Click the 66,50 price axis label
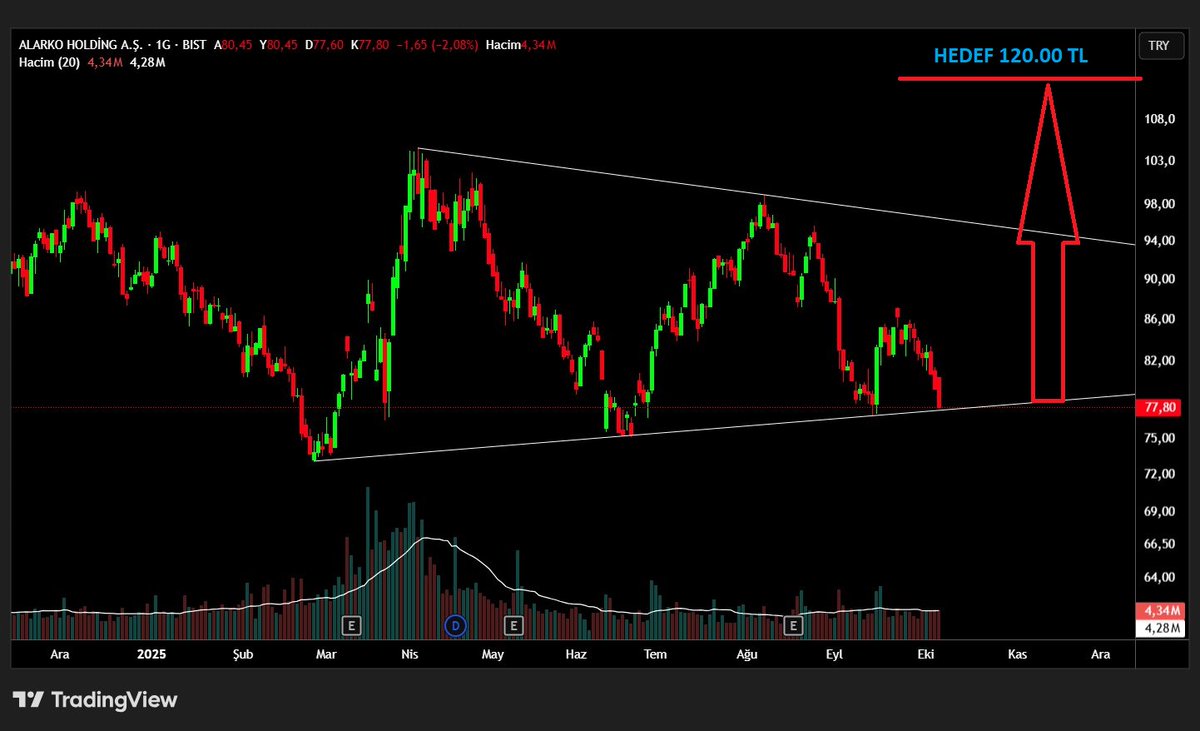Screen dimensions: 1200x731 pos(1159,544)
